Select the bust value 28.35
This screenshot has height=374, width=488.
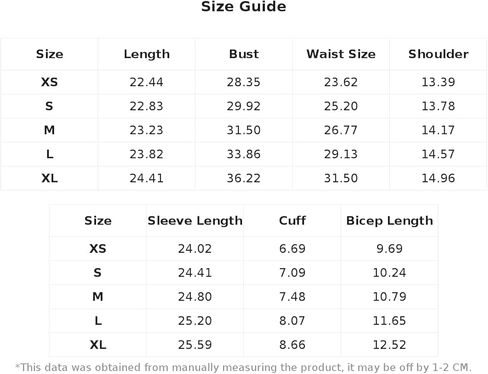tap(244, 82)
